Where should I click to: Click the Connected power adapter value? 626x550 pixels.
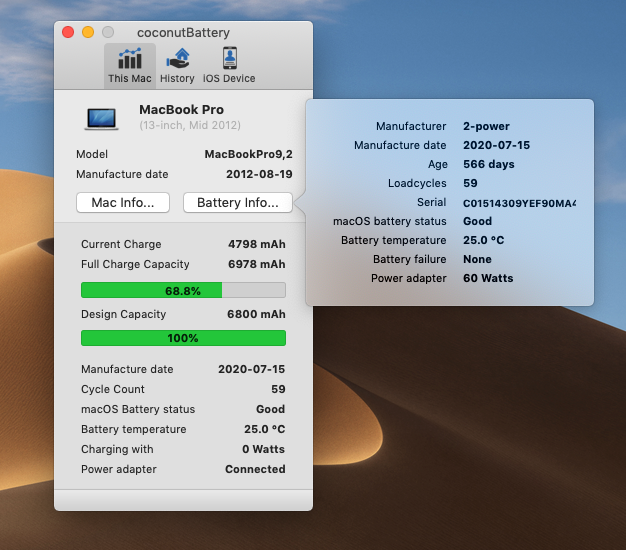pos(255,469)
